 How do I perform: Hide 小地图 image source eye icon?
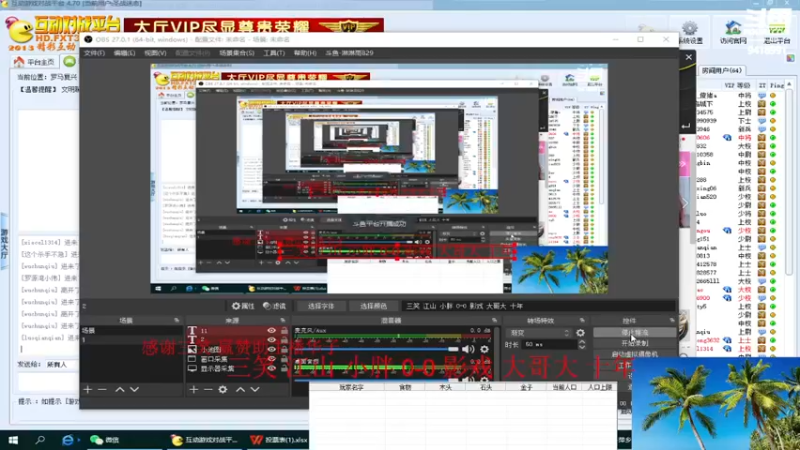(x=271, y=349)
